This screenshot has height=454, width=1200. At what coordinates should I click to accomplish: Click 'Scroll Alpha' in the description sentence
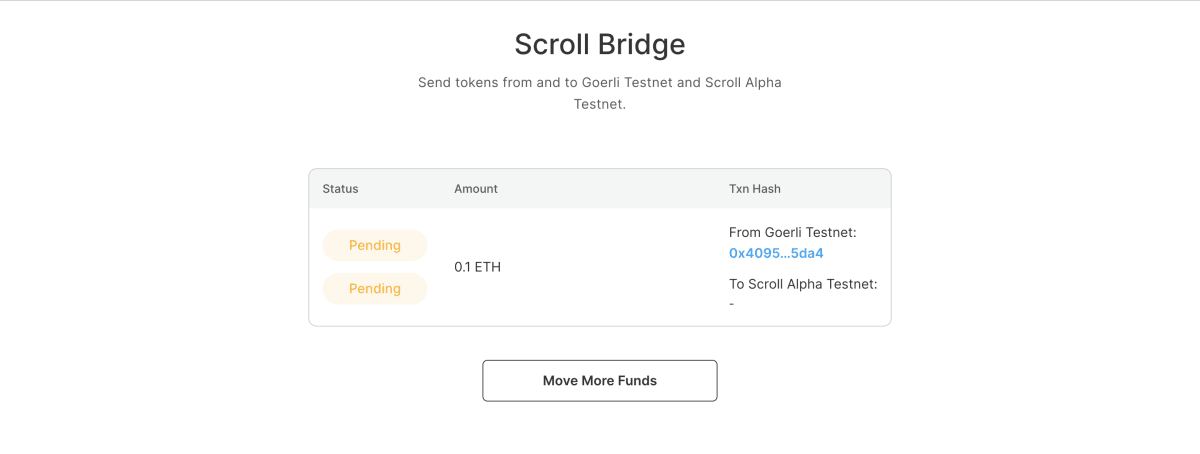pos(743,82)
